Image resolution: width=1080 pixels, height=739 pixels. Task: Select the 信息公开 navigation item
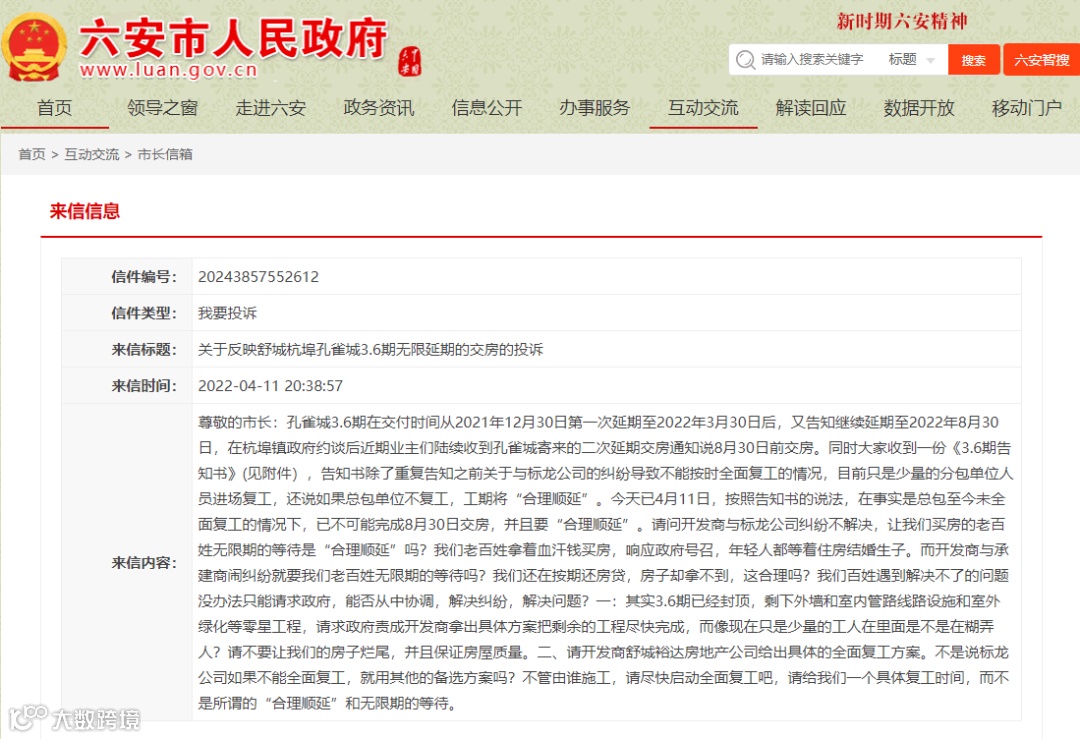pyautogui.click(x=487, y=108)
